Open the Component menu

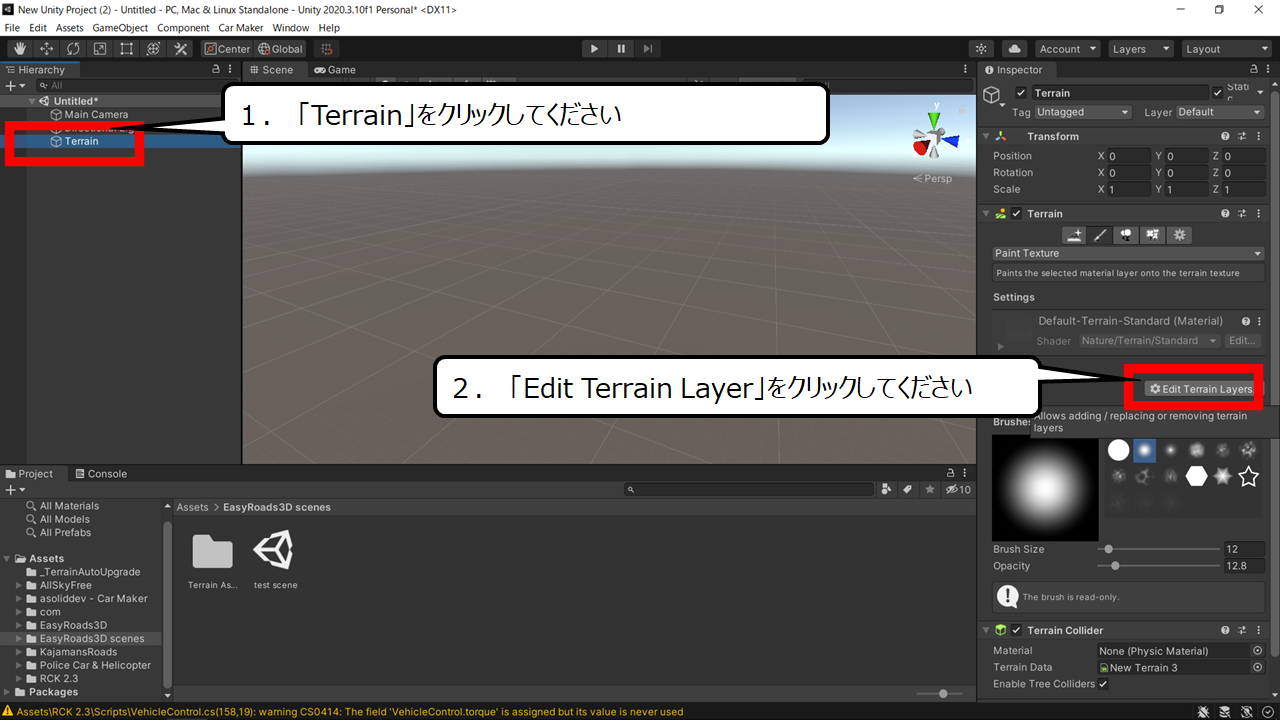click(183, 28)
